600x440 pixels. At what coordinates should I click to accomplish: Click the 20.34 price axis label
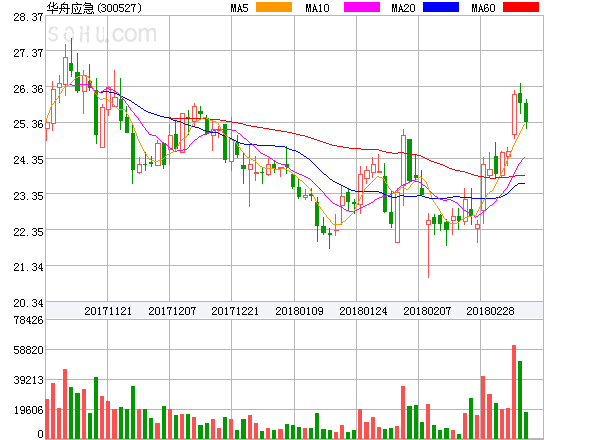28,303
